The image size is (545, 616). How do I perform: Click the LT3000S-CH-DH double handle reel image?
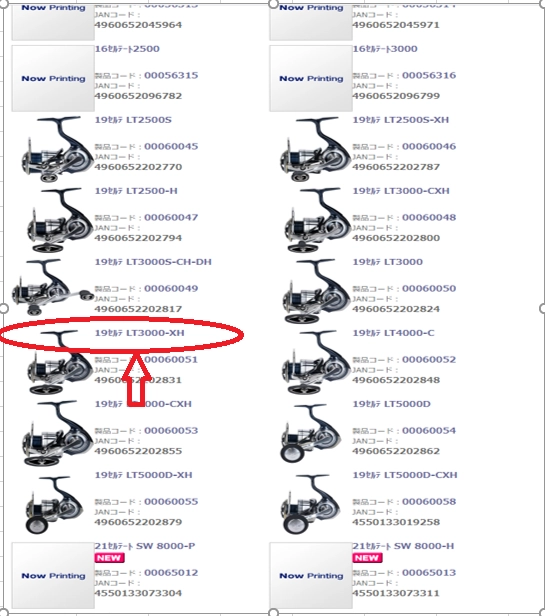(x=53, y=287)
